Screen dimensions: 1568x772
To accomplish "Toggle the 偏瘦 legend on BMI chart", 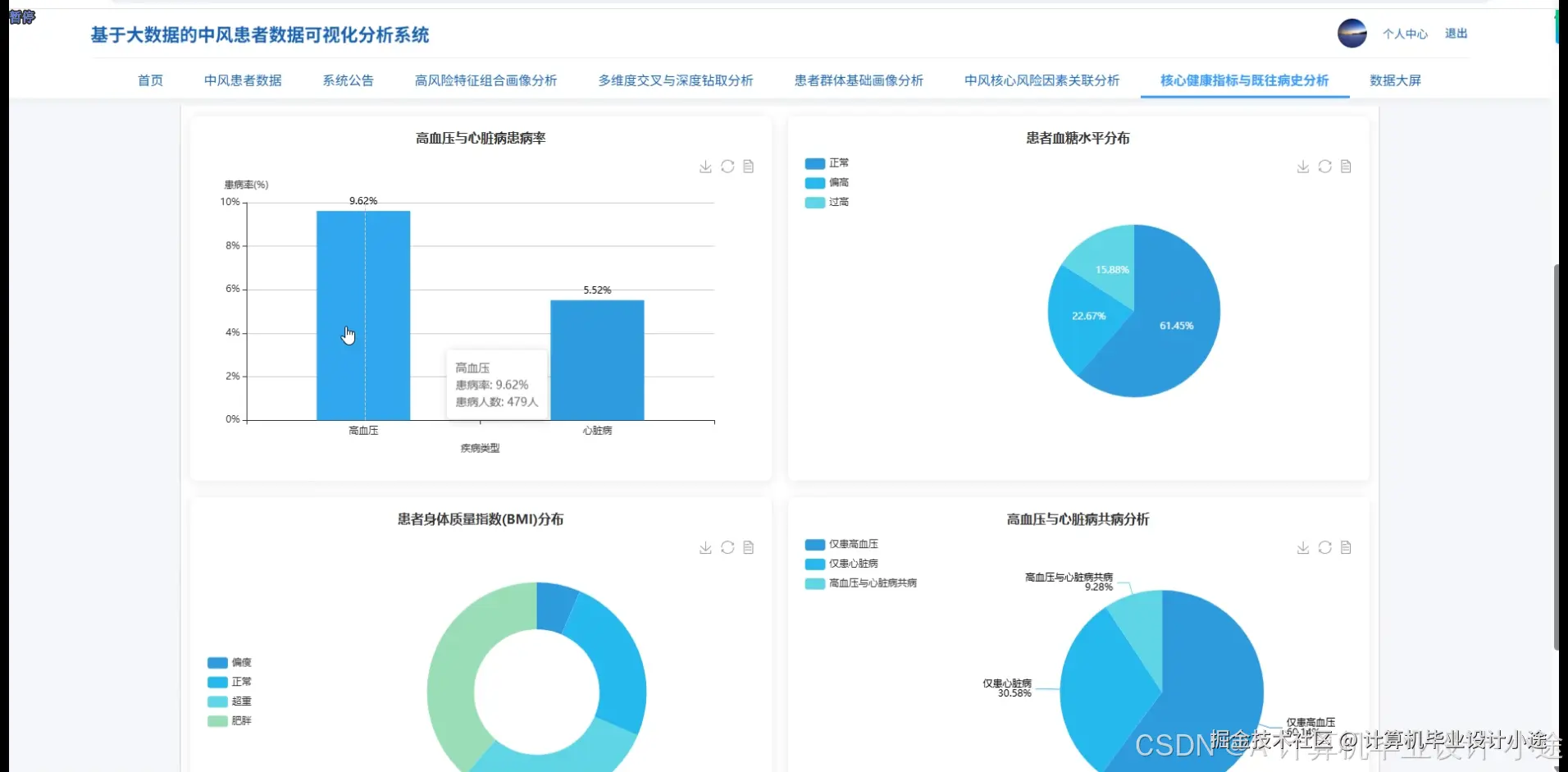I will click(230, 662).
